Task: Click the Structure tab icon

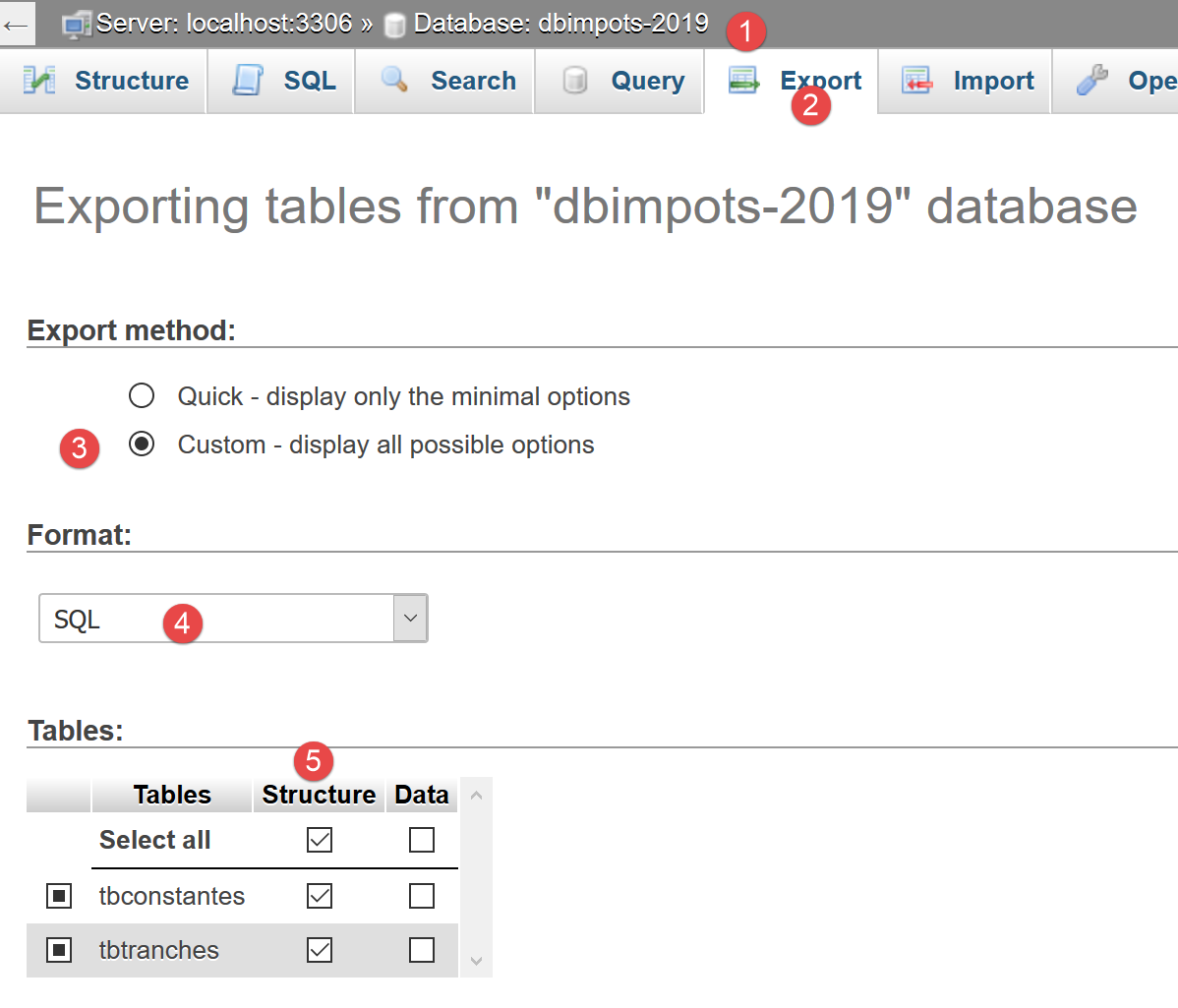Action: pos(39,81)
